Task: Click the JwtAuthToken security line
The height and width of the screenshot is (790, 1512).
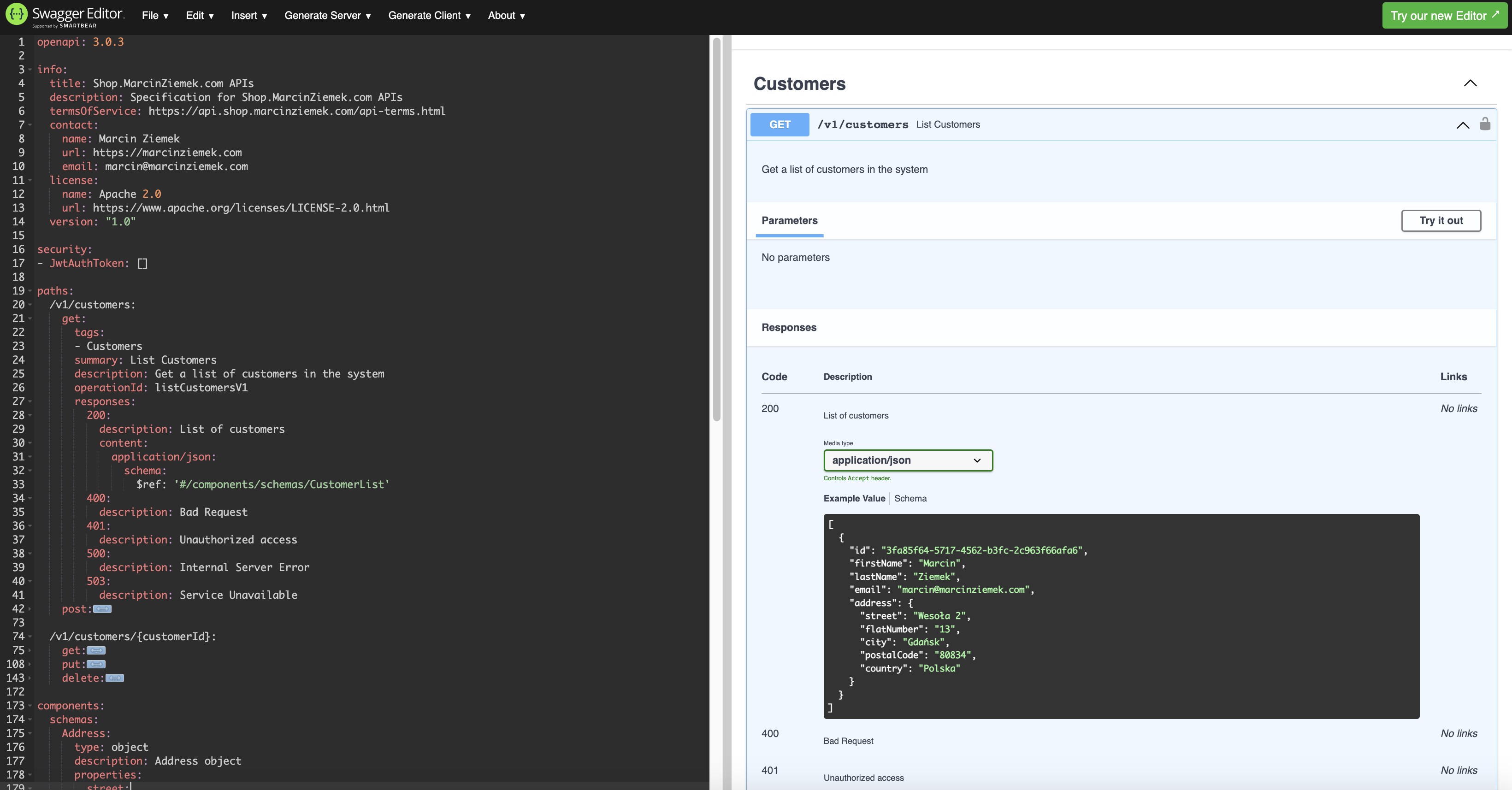Action: [x=92, y=263]
